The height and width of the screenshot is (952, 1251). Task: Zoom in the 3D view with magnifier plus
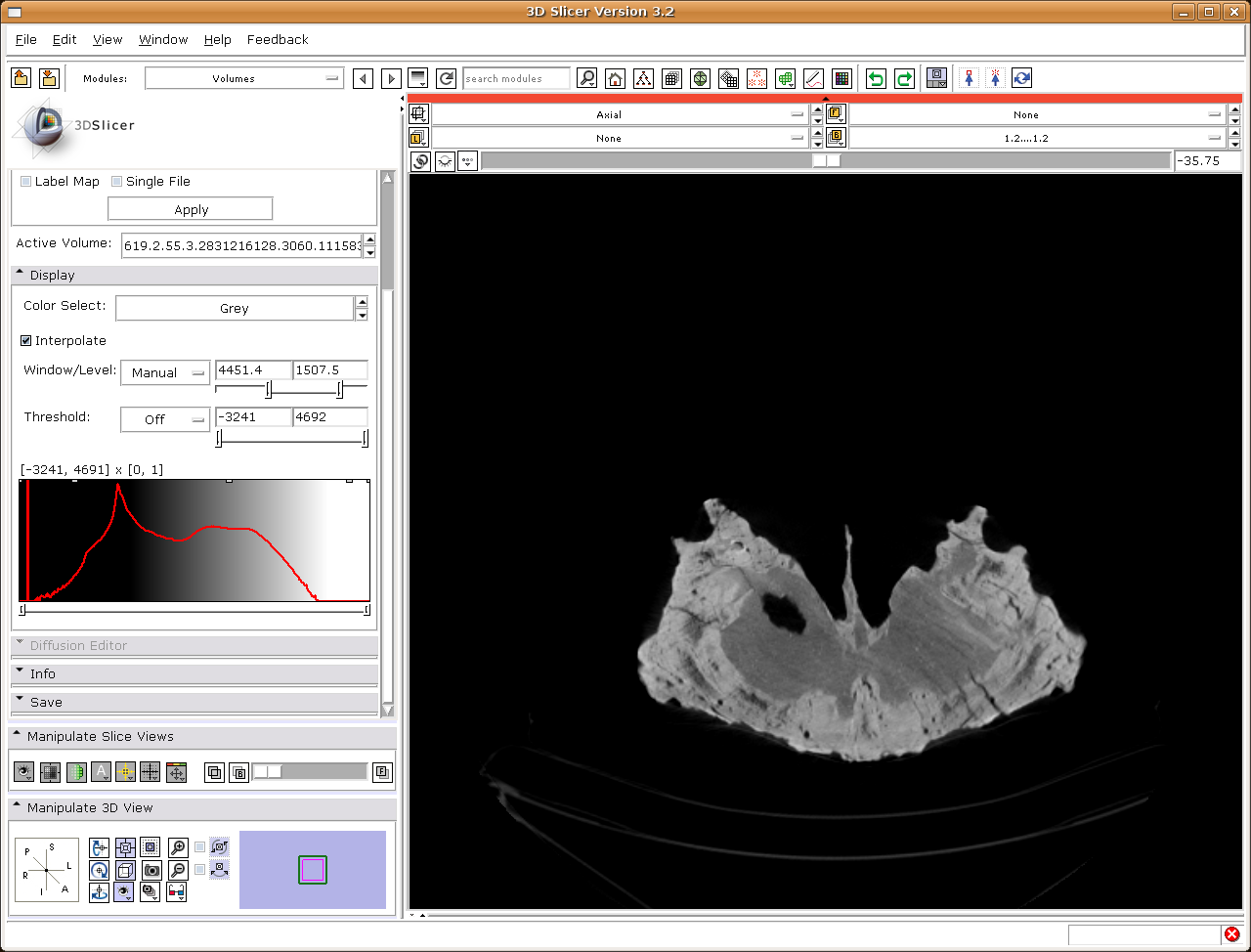pyautogui.click(x=178, y=847)
